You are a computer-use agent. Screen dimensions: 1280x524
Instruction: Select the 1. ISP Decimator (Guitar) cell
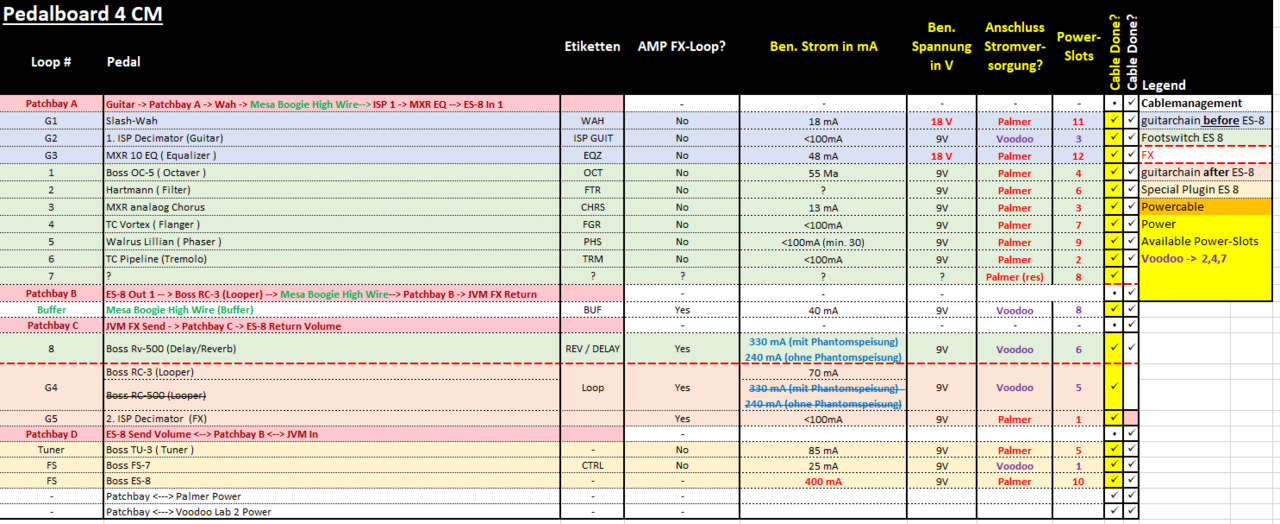(x=332, y=137)
